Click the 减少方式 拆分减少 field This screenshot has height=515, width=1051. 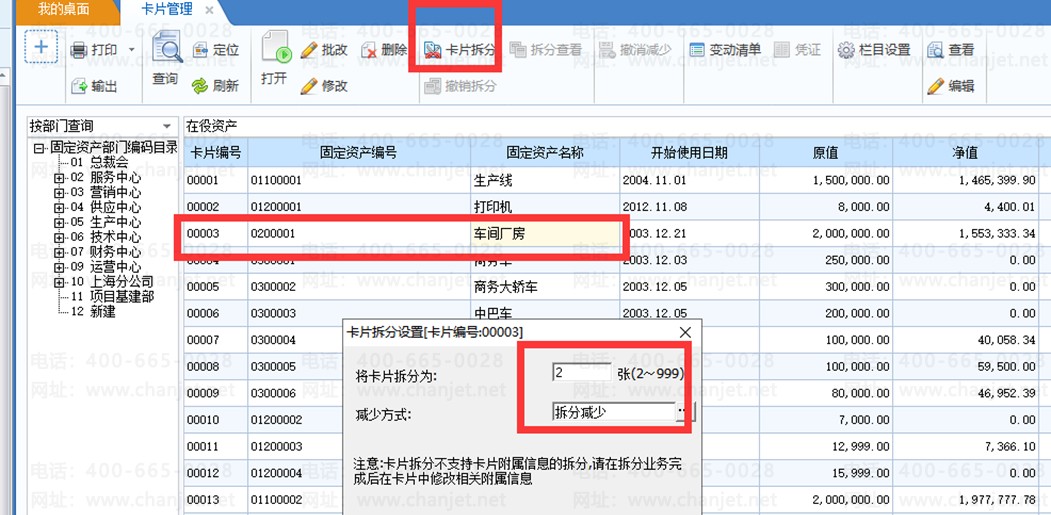click(613, 412)
